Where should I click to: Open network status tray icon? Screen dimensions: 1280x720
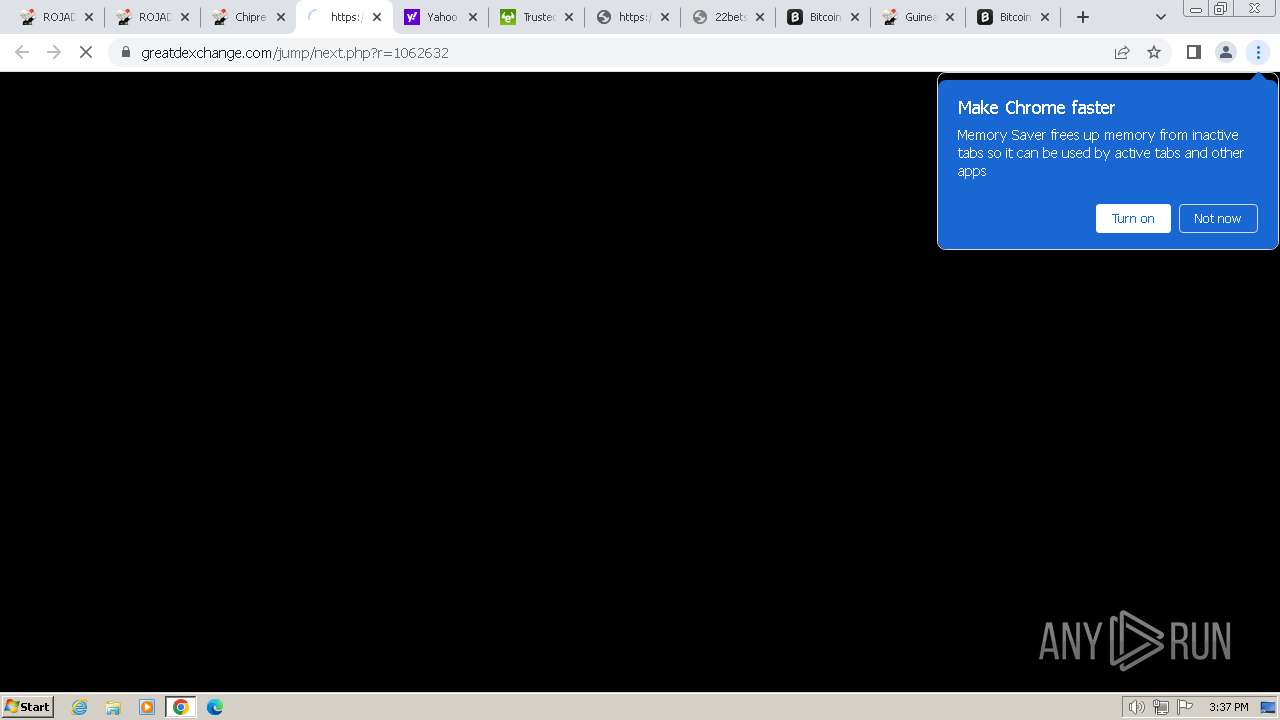click(1160, 707)
